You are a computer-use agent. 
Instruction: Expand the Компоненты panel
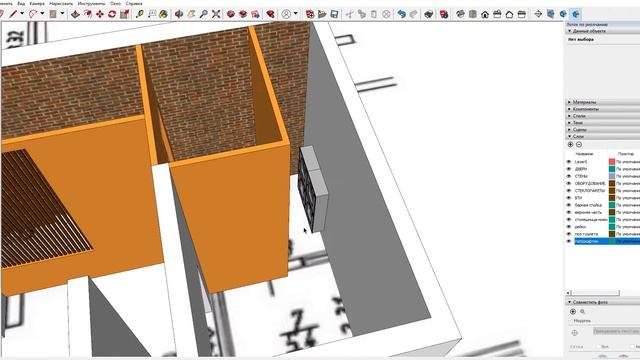pos(602,109)
